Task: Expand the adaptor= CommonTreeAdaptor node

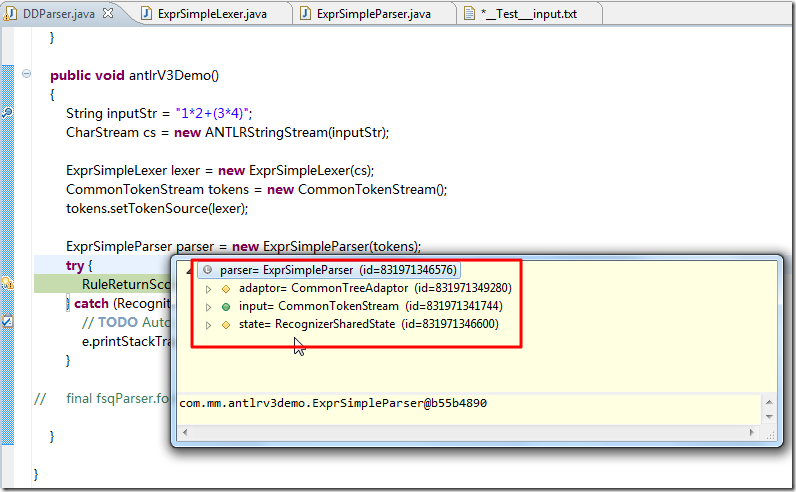Action: [x=208, y=289]
